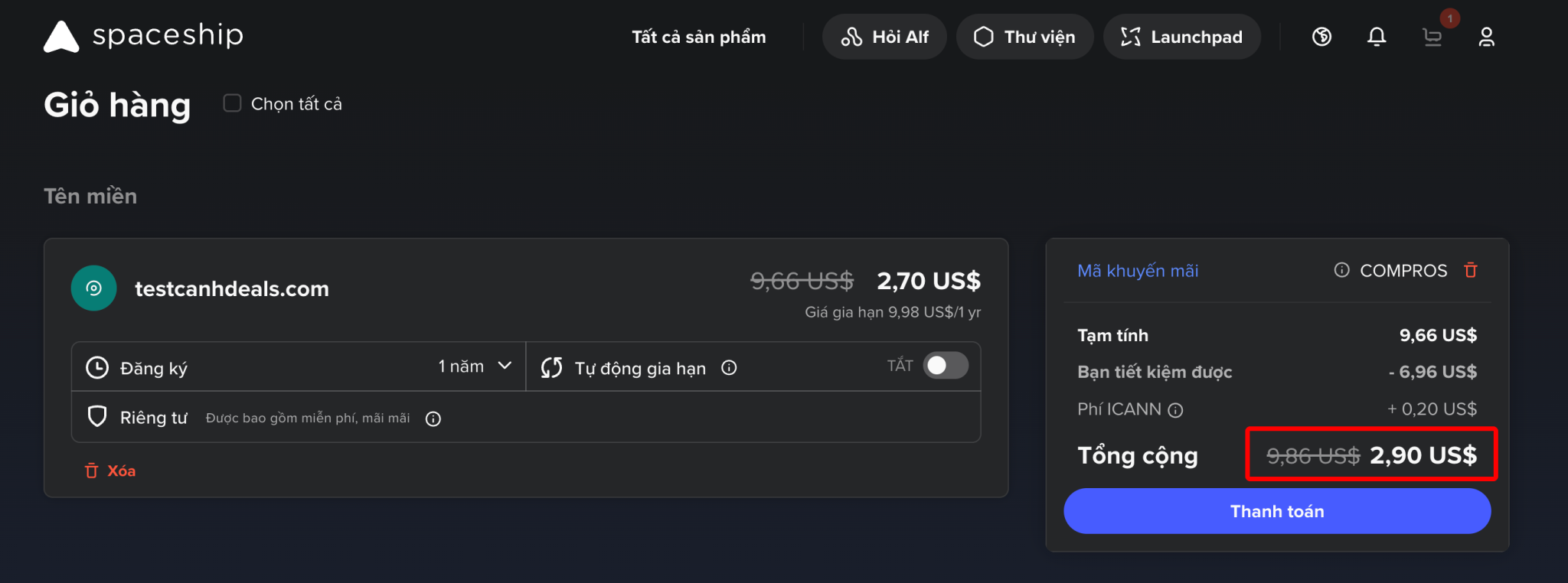Click info icon beside Phí ICANN
This screenshot has width=1568, height=583.
(x=1175, y=410)
